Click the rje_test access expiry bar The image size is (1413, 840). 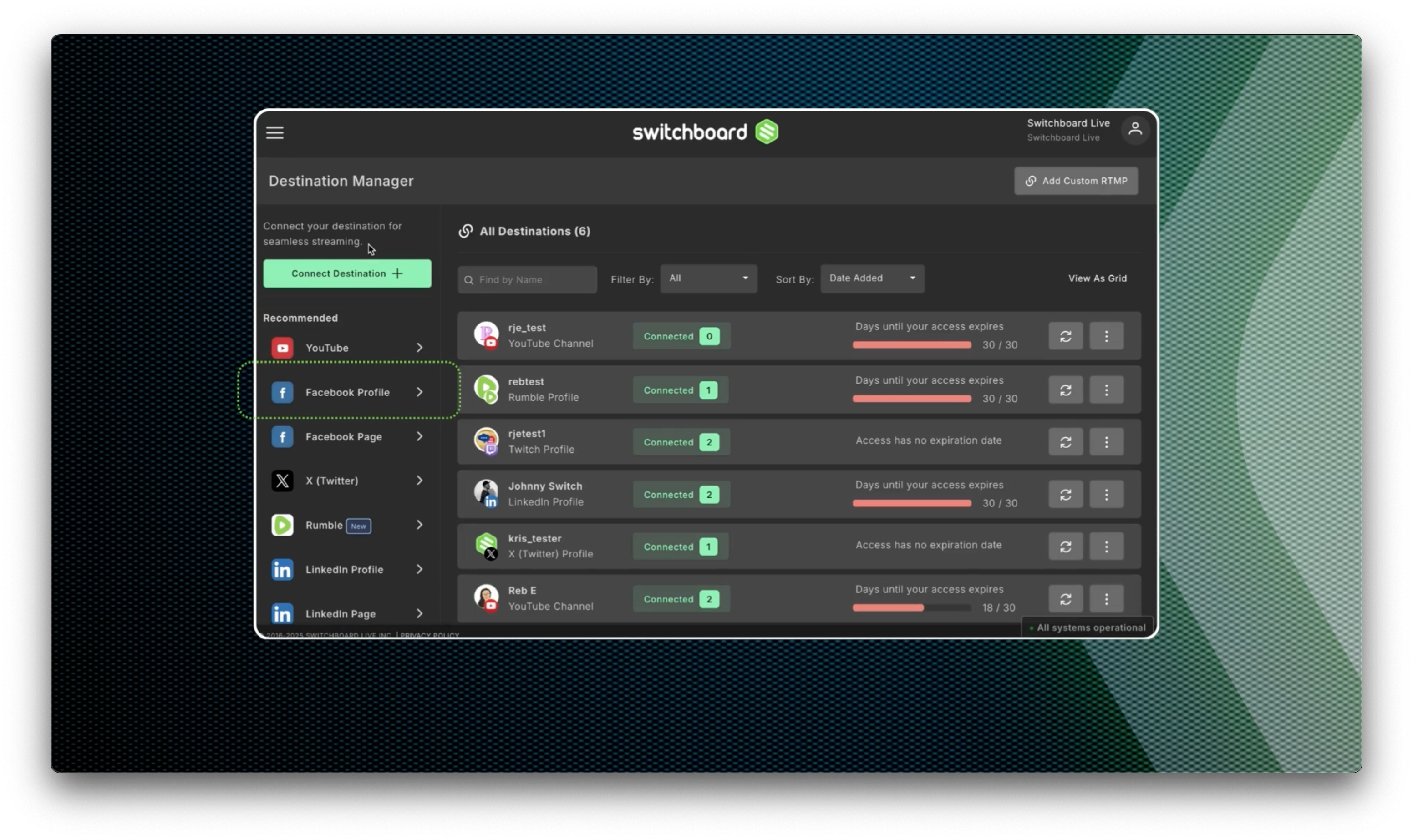pos(911,345)
